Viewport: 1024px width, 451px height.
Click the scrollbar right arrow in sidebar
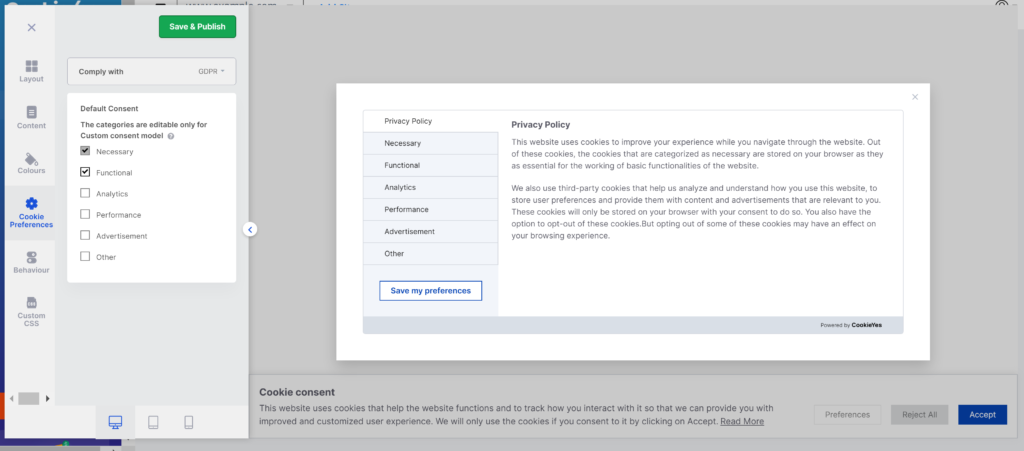pos(47,398)
